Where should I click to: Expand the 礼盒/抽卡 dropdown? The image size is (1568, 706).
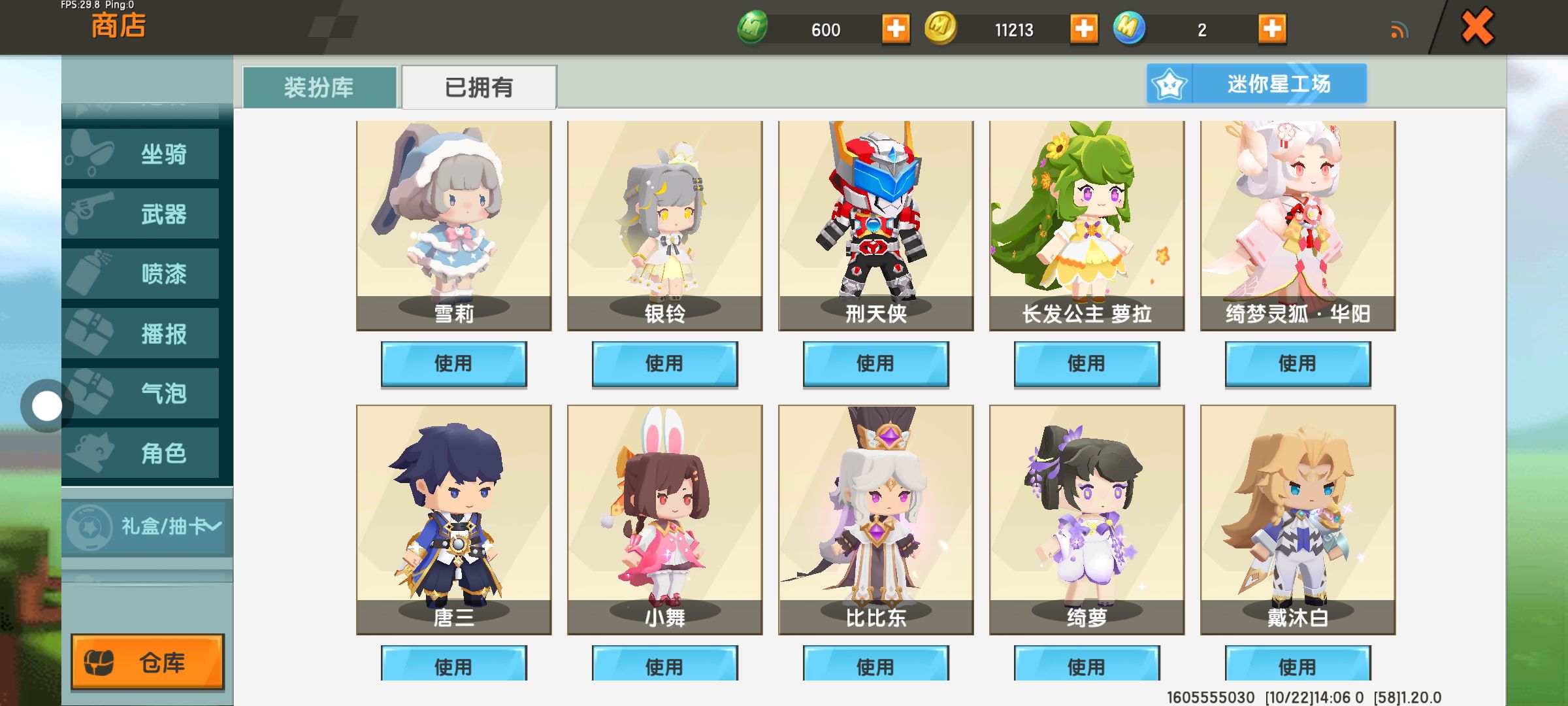145,526
